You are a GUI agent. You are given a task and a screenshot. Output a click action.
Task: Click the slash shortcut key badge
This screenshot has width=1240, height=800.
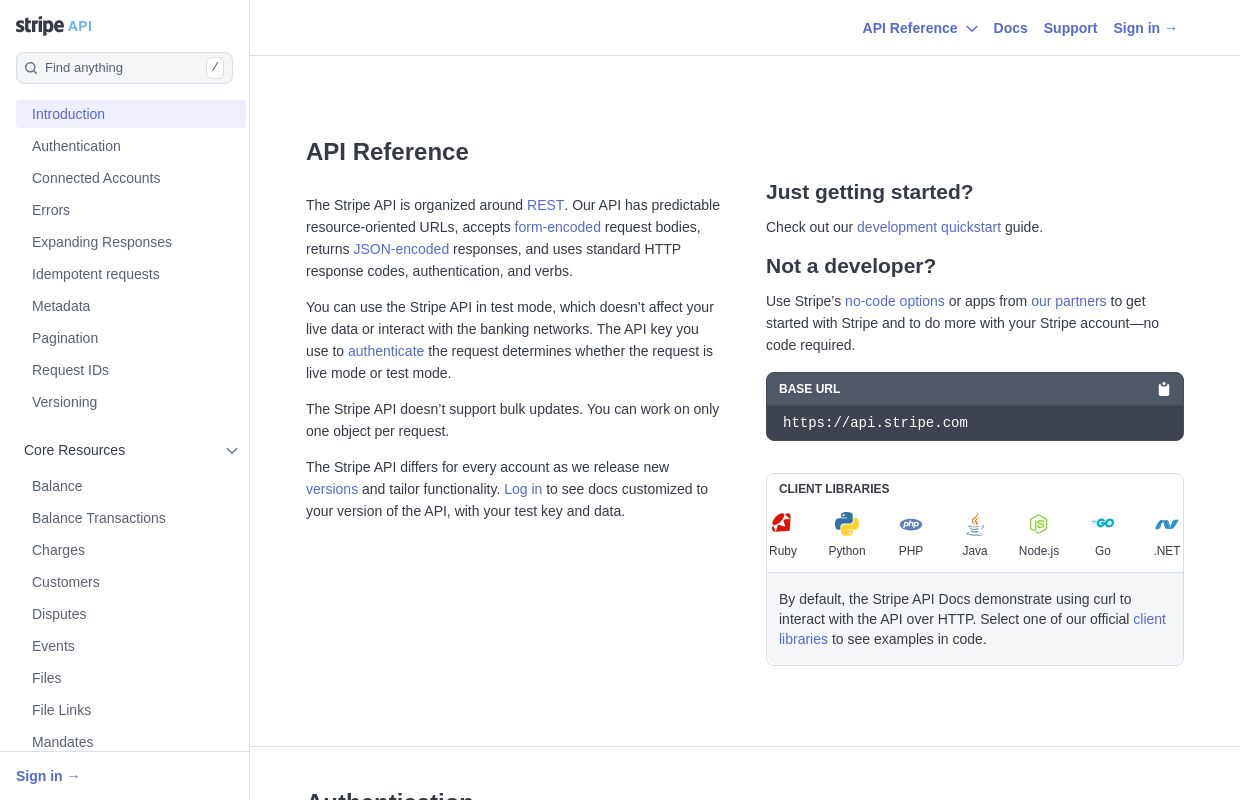tap(215, 68)
